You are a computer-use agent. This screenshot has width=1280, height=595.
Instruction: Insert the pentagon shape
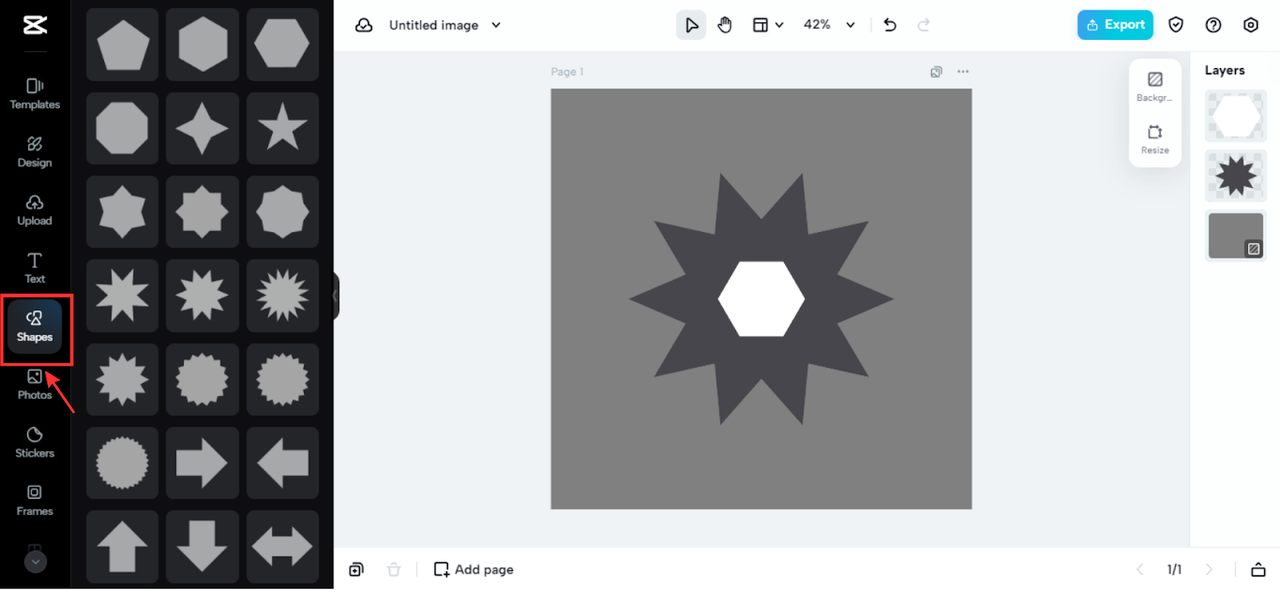coord(122,44)
